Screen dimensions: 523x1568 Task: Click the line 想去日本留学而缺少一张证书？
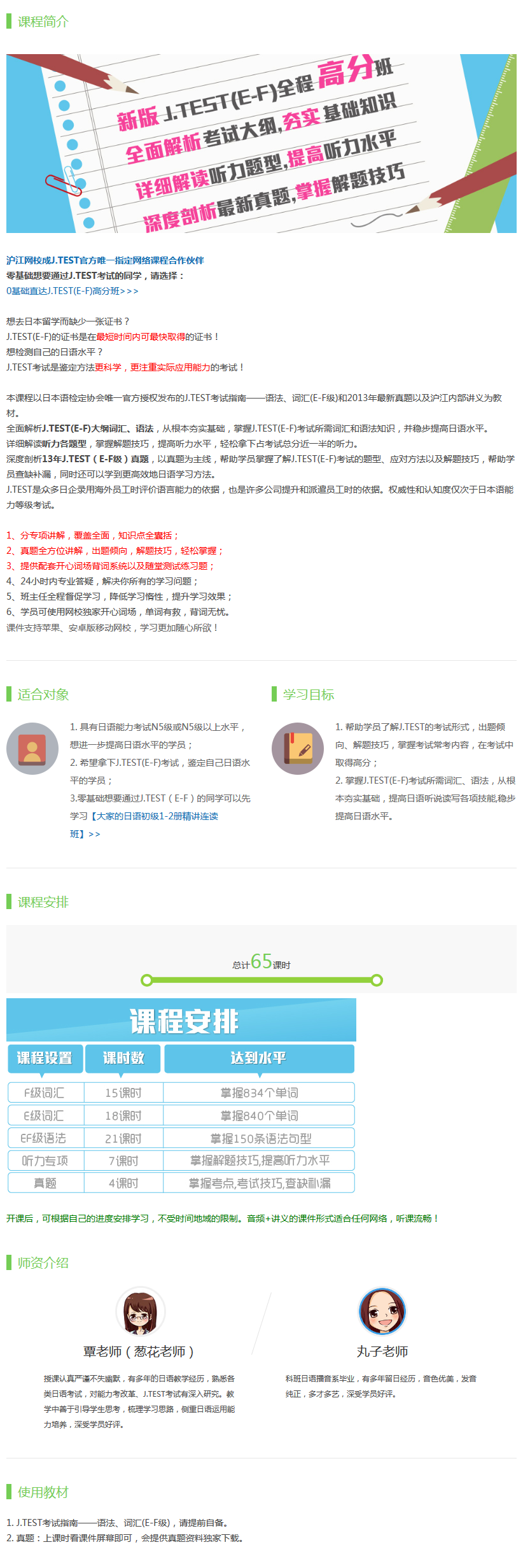click(68, 321)
